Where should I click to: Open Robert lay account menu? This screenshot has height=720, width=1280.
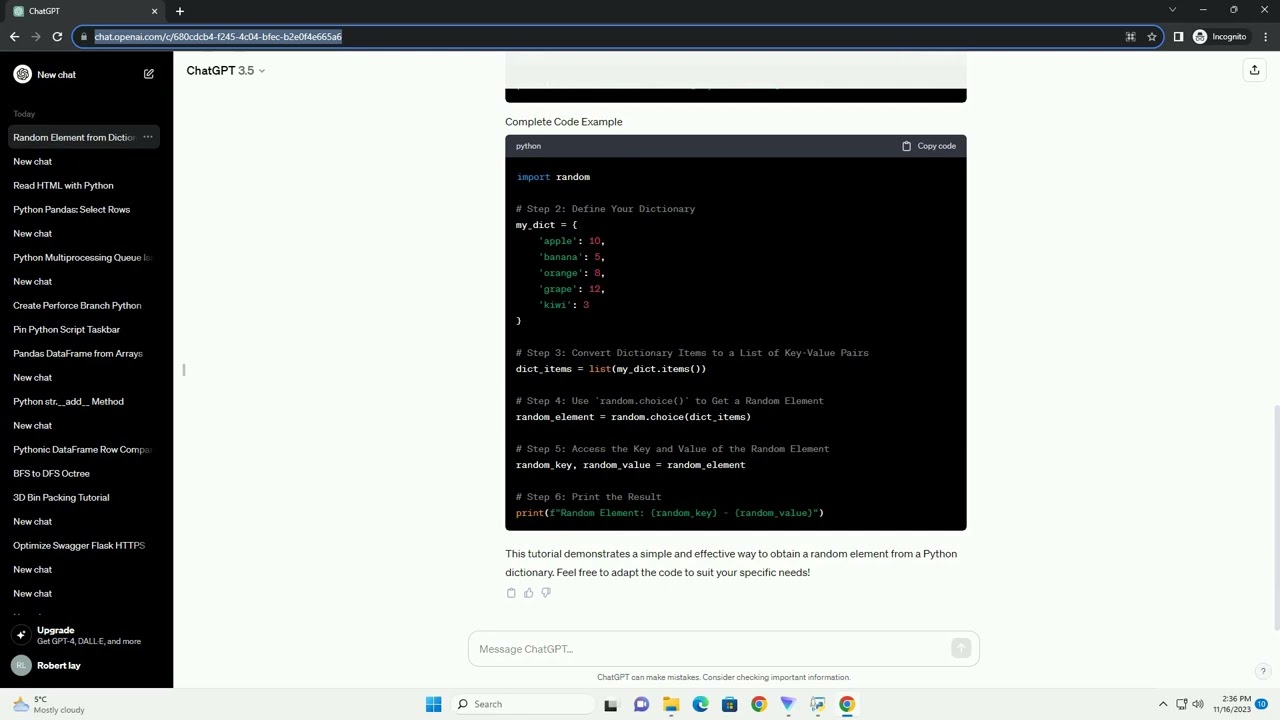pos(84,665)
